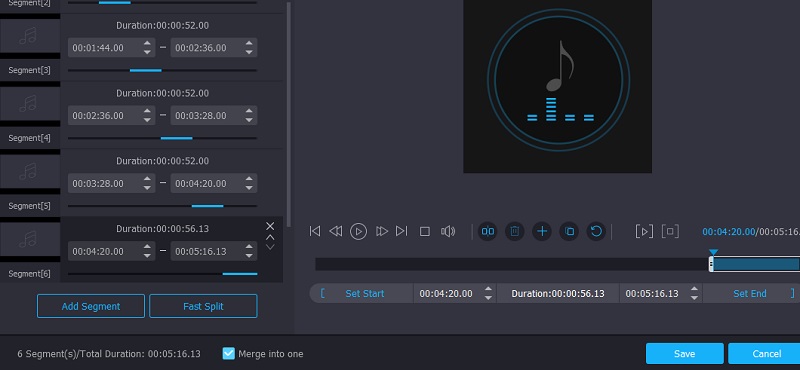Click the Segment[6] range slider bar
Viewport: 800px width, 370px height.
[x=162, y=274]
